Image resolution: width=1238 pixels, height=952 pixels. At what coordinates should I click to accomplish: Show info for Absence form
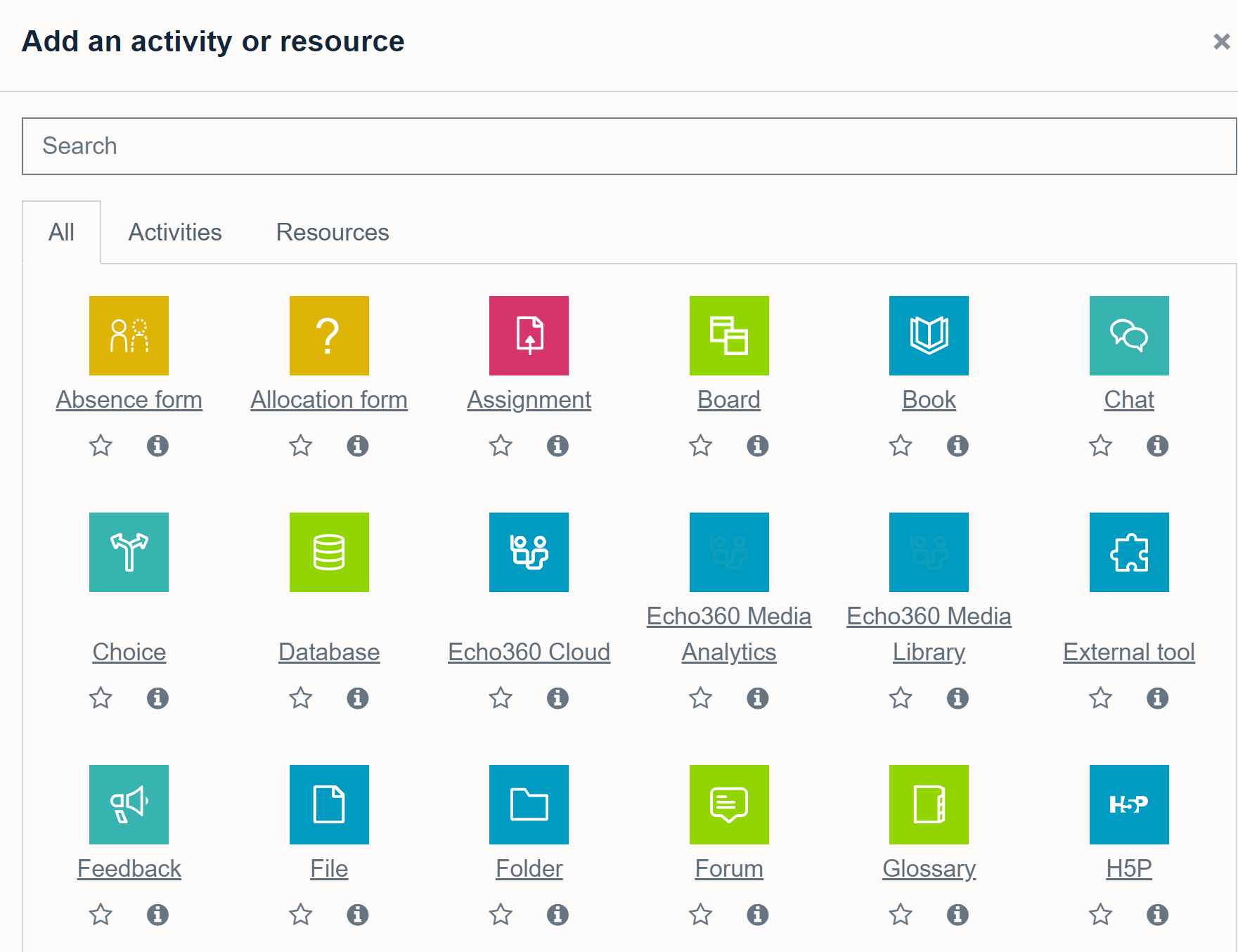point(157,445)
